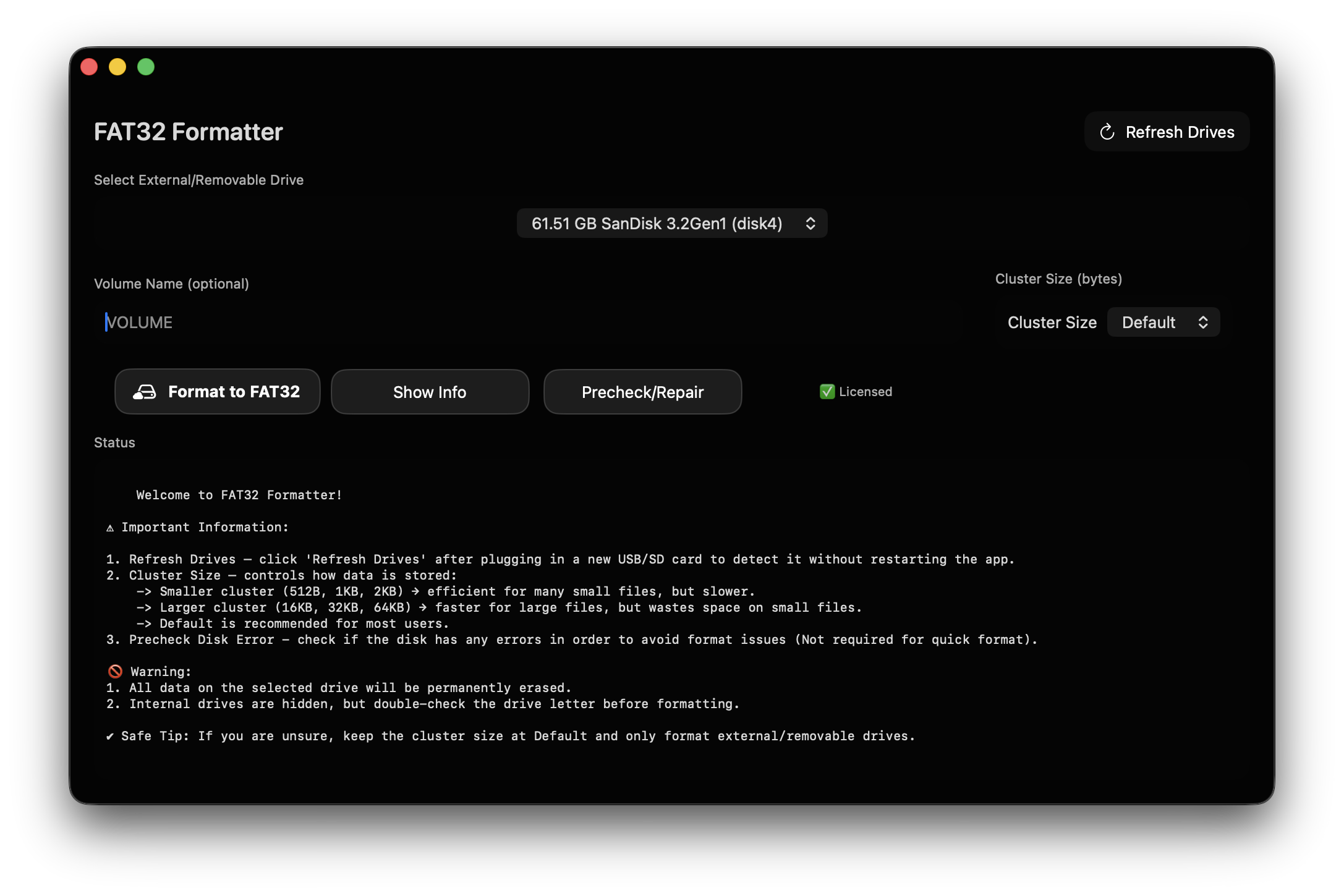Open the SanDisk 3.2Gen1 drive dropdown
Viewport: 1344px width, 896px height.
(672, 223)
